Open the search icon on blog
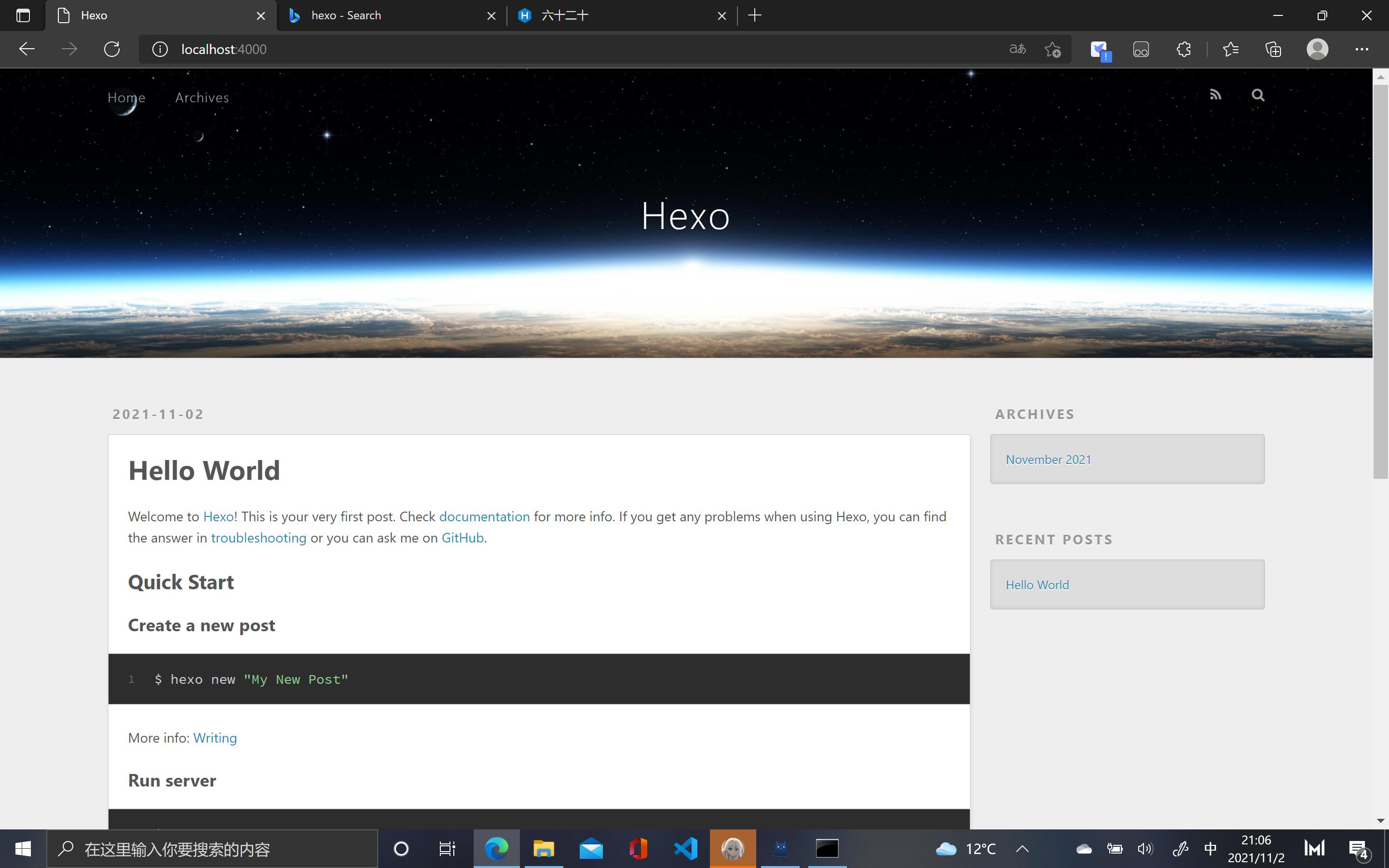Viewport: 1389px width, 868px height. [1258, 94]
